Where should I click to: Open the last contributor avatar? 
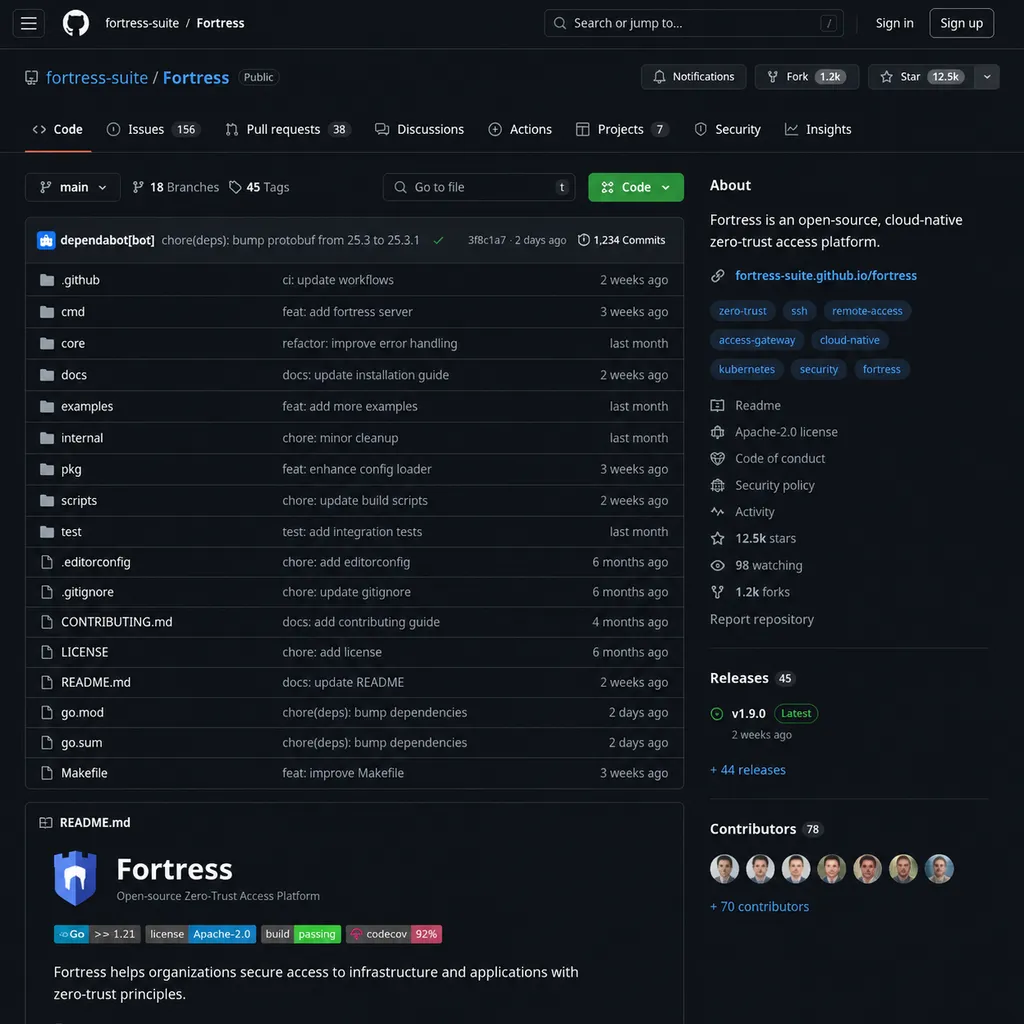pos(939,869)
